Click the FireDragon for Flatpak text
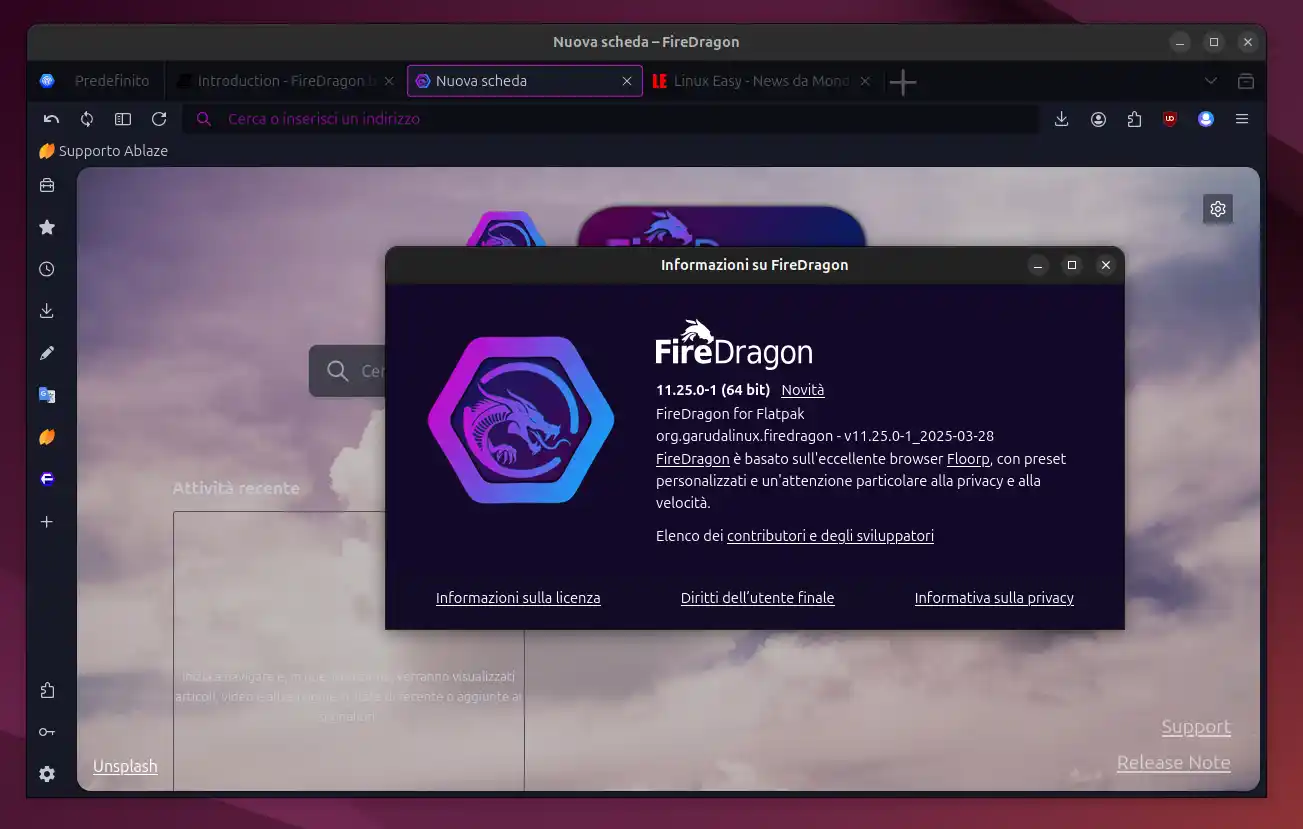The height and width of the screenshot is (829, 1303). [730, 413]
